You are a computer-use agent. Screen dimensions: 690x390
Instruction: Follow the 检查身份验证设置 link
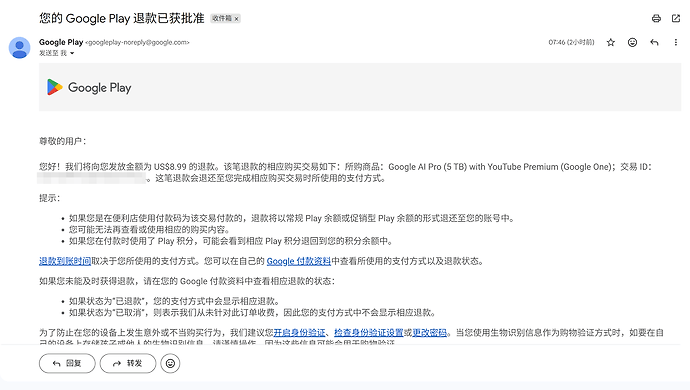pyautogui.click(x=369, y=332)
